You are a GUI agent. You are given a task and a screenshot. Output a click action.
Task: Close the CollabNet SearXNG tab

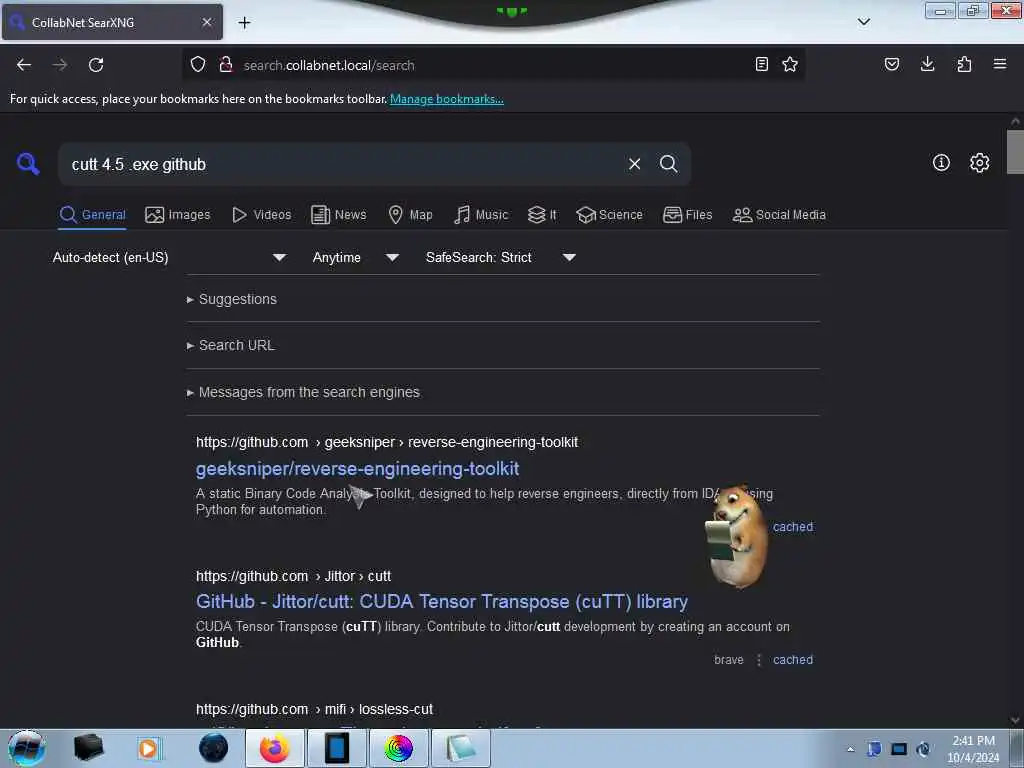coord(207,22)
